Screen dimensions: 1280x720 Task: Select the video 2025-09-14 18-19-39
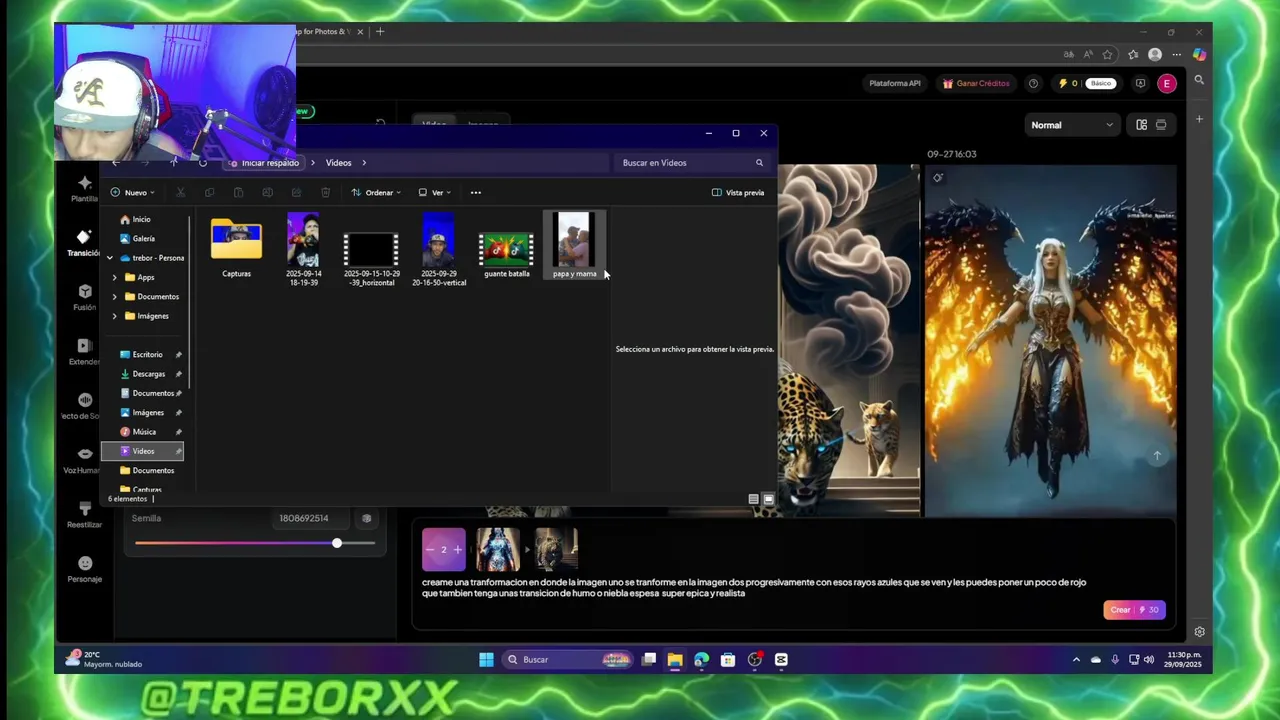point(303,249)
